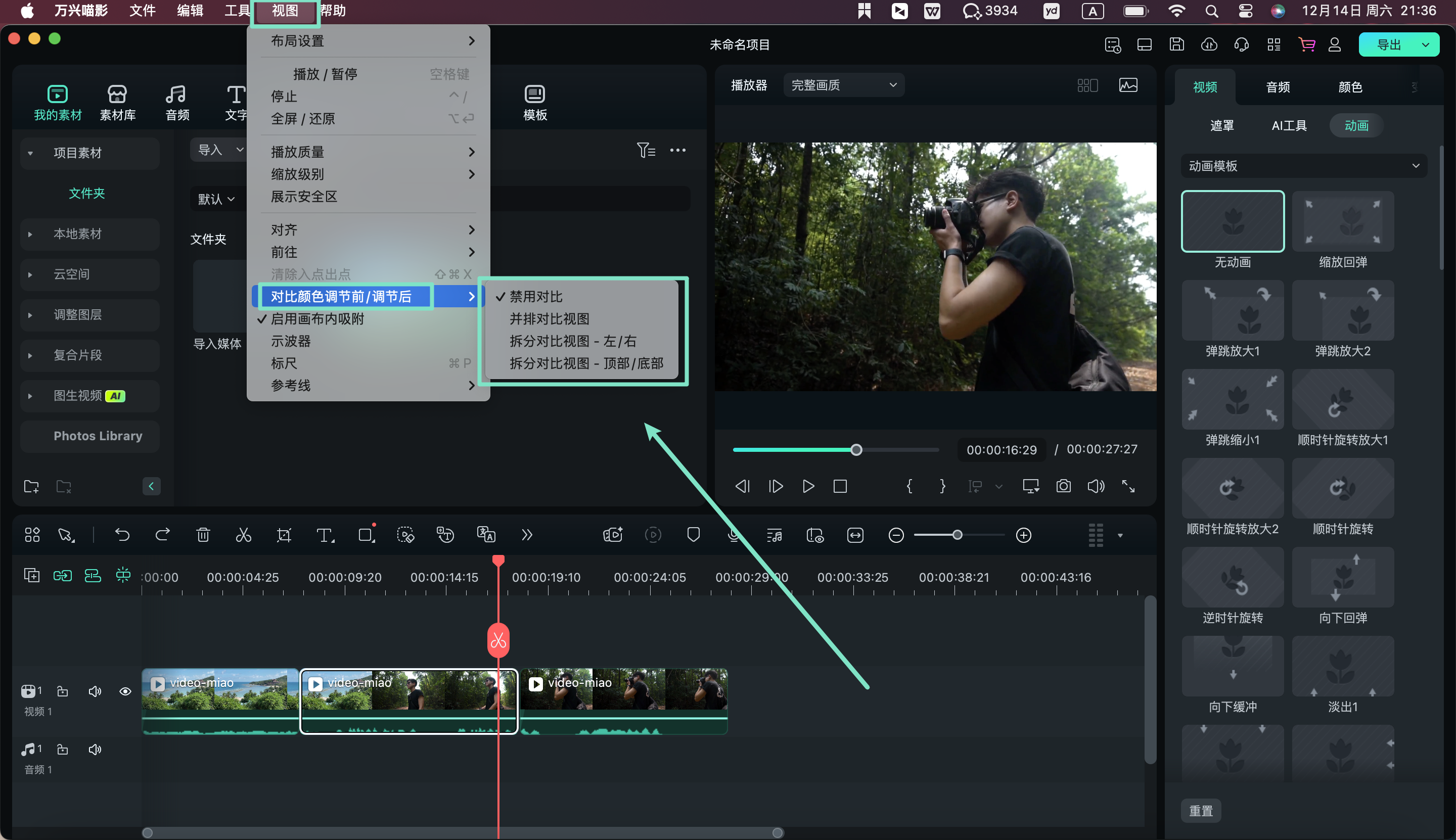Mute audio track 1 speaker icon
Image resolution: width=1456 pixels, height=840 pixels.
click(95, 749)
